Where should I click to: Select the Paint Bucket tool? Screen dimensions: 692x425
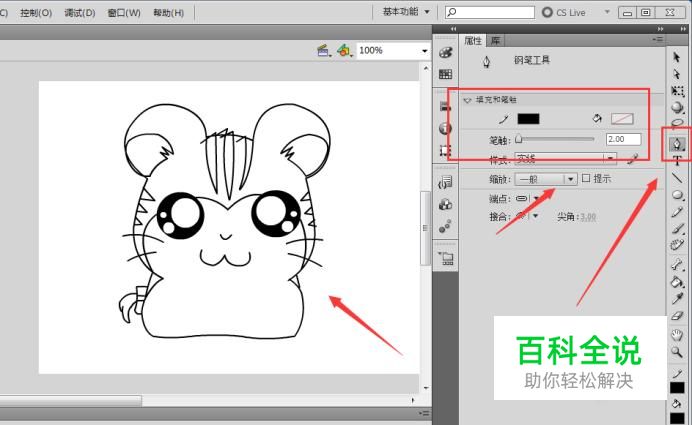tap(677, 282)
